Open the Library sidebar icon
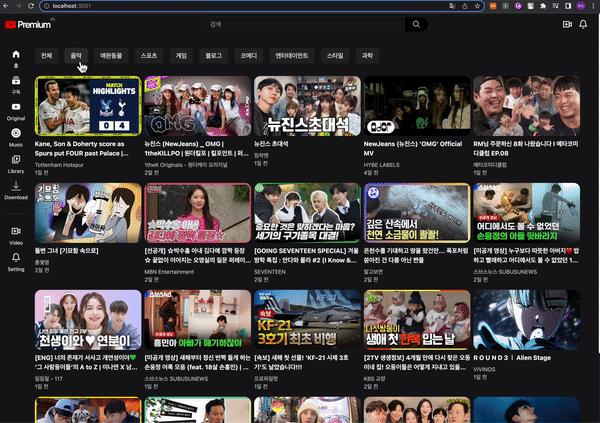 pos(16,160)
